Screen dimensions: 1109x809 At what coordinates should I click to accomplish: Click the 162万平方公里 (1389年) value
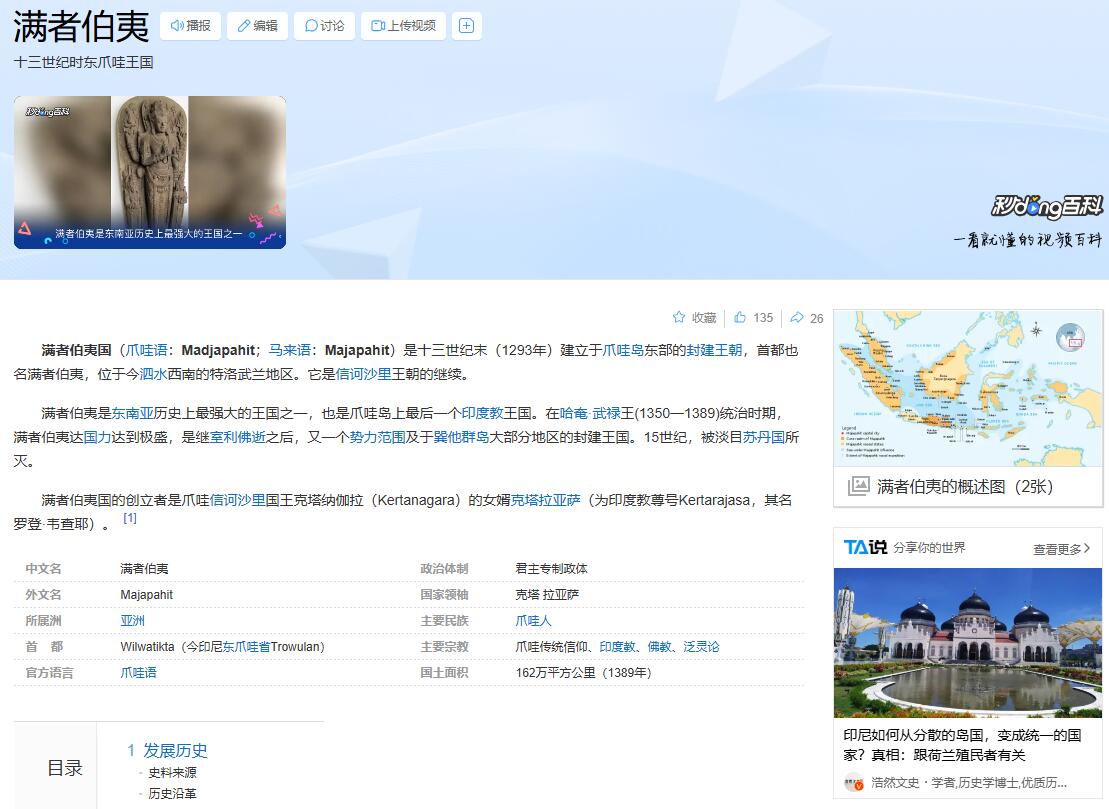coord(583,673)
